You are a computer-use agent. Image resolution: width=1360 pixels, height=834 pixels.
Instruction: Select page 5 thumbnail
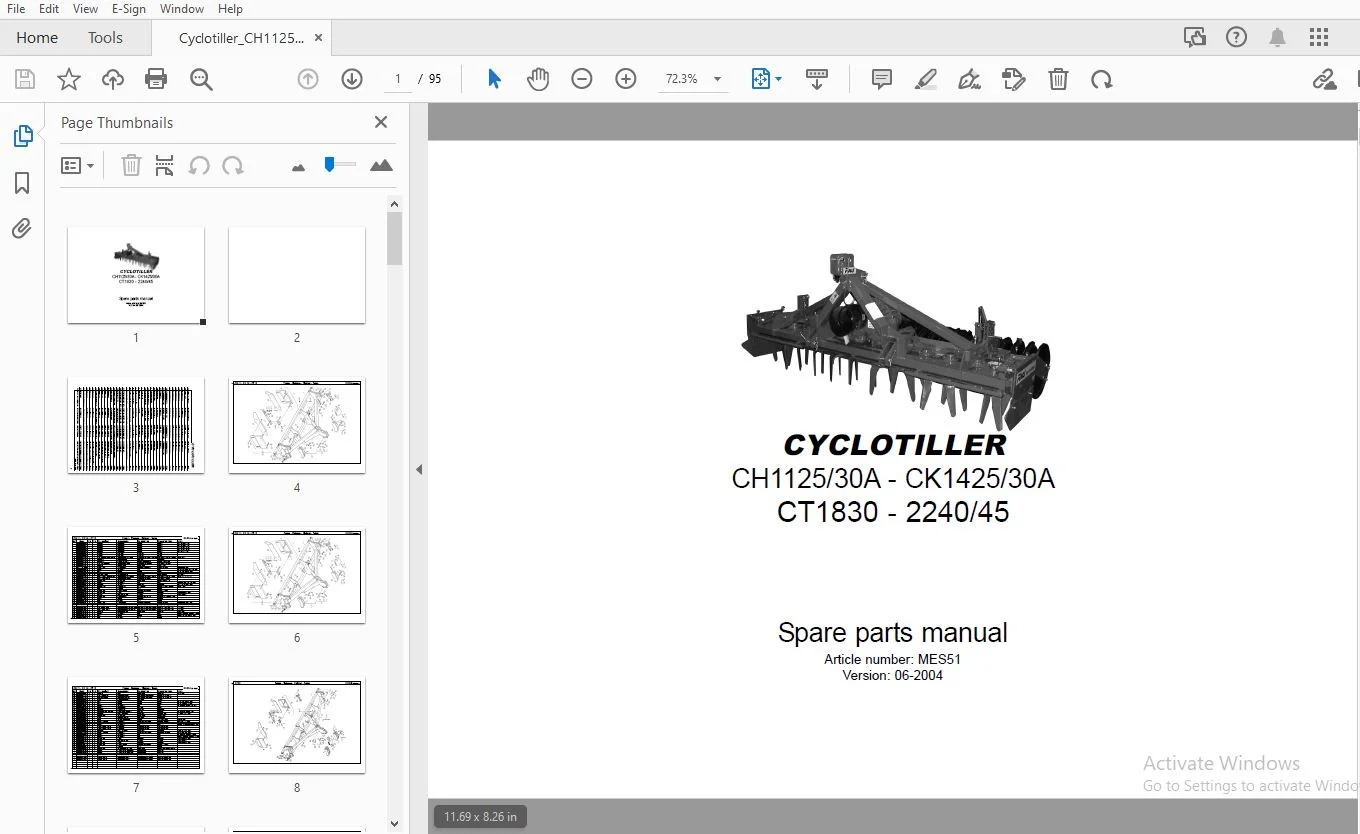pyautogui.click(x=136, y=575)
